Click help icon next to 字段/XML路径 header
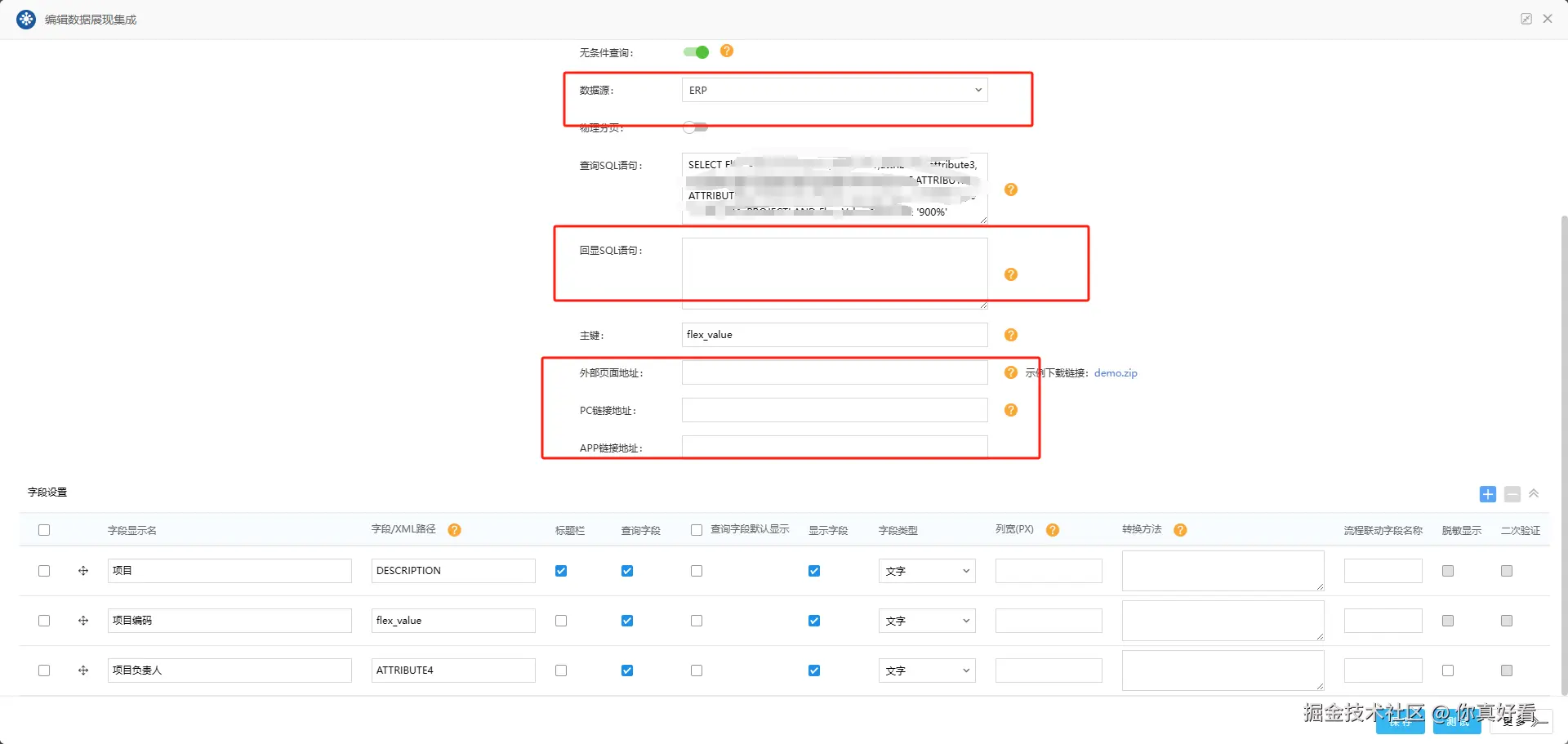The width and height of the screenshot is (1568, 744). coord(455,530)
